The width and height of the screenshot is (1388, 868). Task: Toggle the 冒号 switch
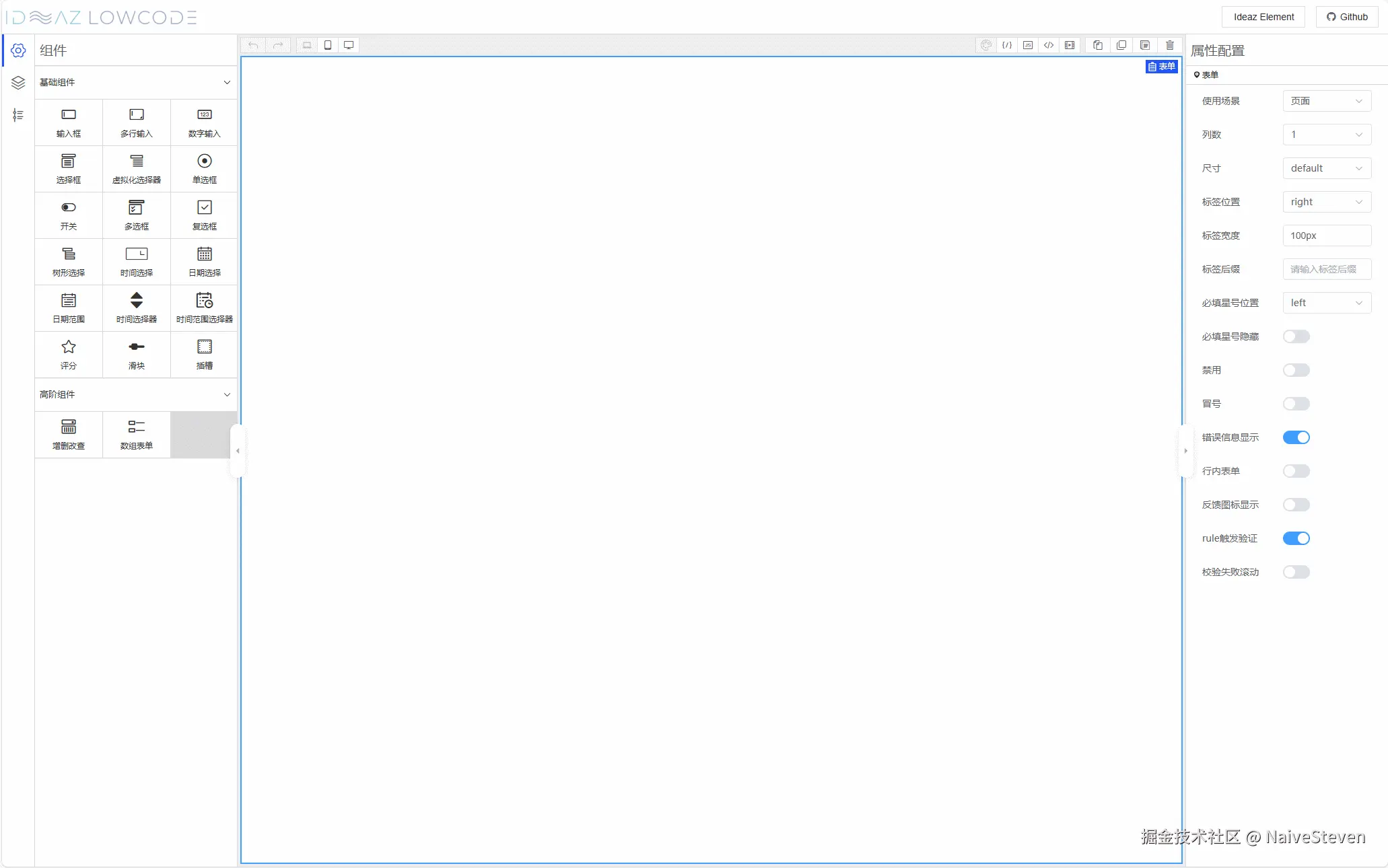tap(1296, 404)
